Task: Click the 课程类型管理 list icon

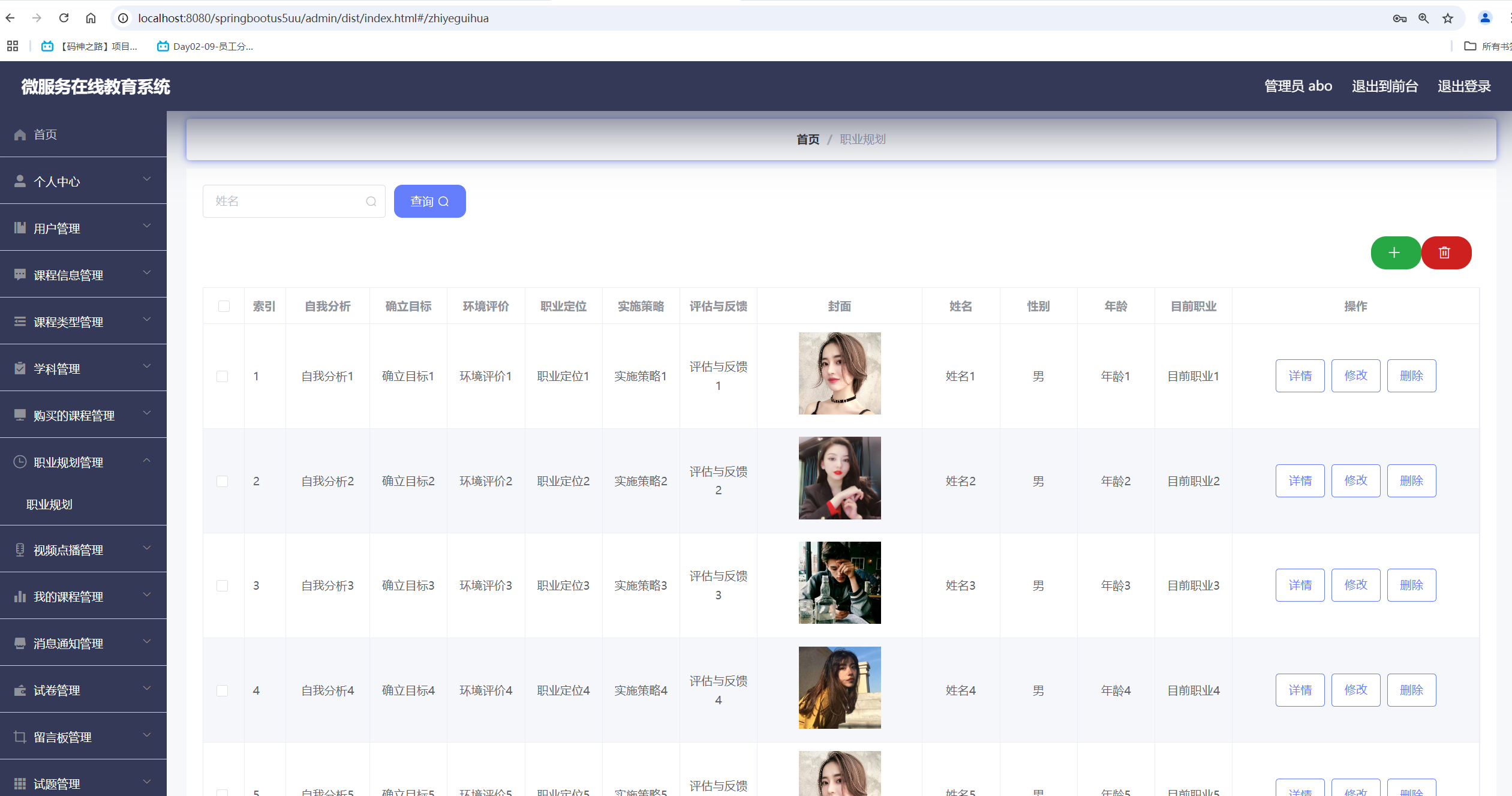Action: tap(20, 322)
